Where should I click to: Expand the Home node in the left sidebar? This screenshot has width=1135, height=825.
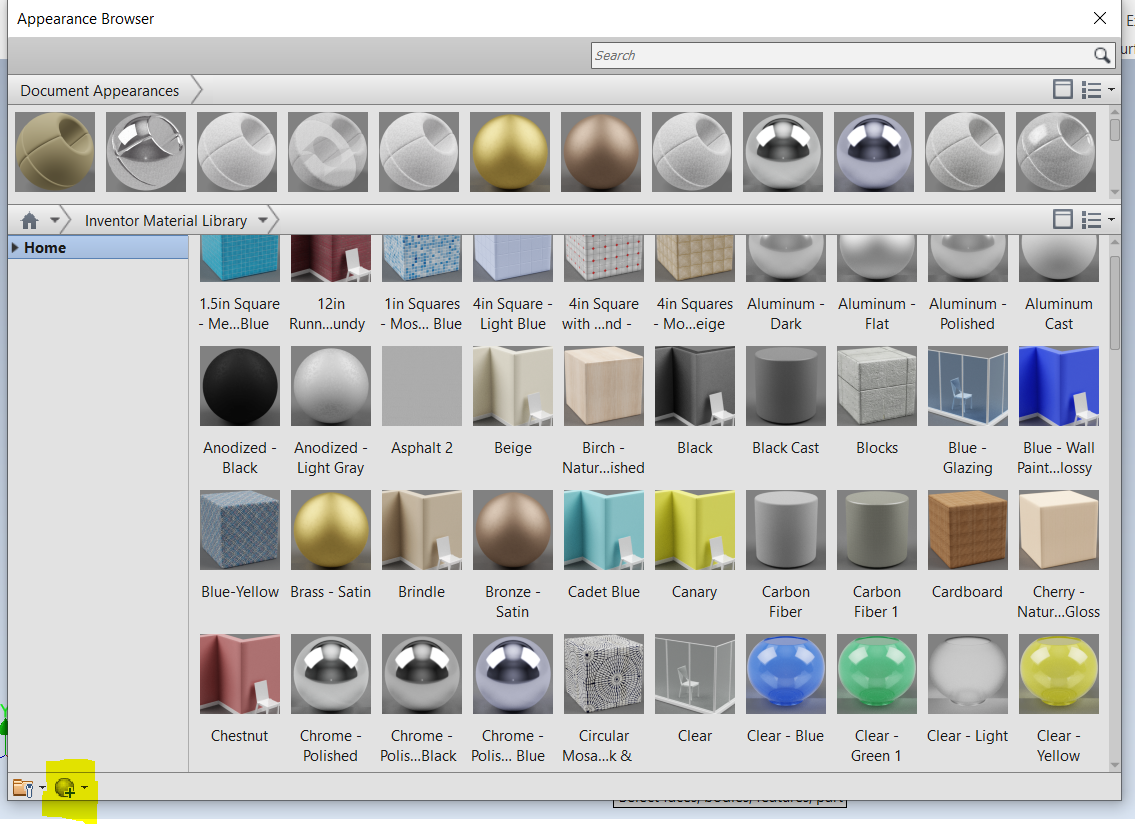coord(14,247)
